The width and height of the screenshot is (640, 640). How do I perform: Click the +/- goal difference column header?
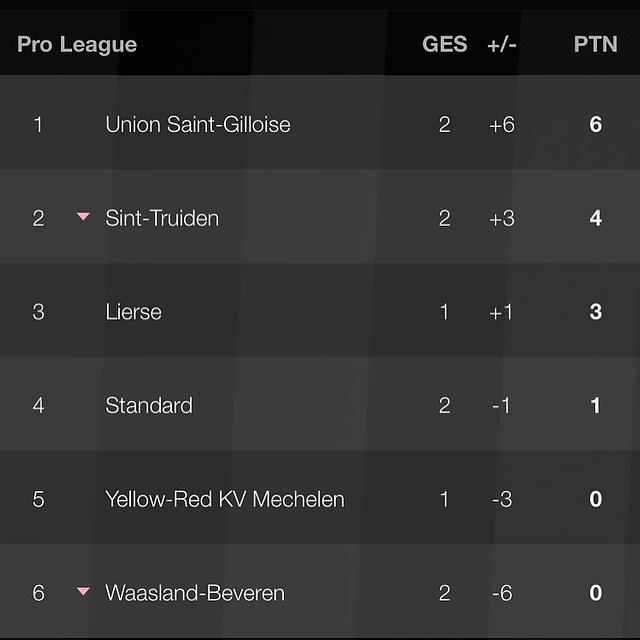point(501,44)
